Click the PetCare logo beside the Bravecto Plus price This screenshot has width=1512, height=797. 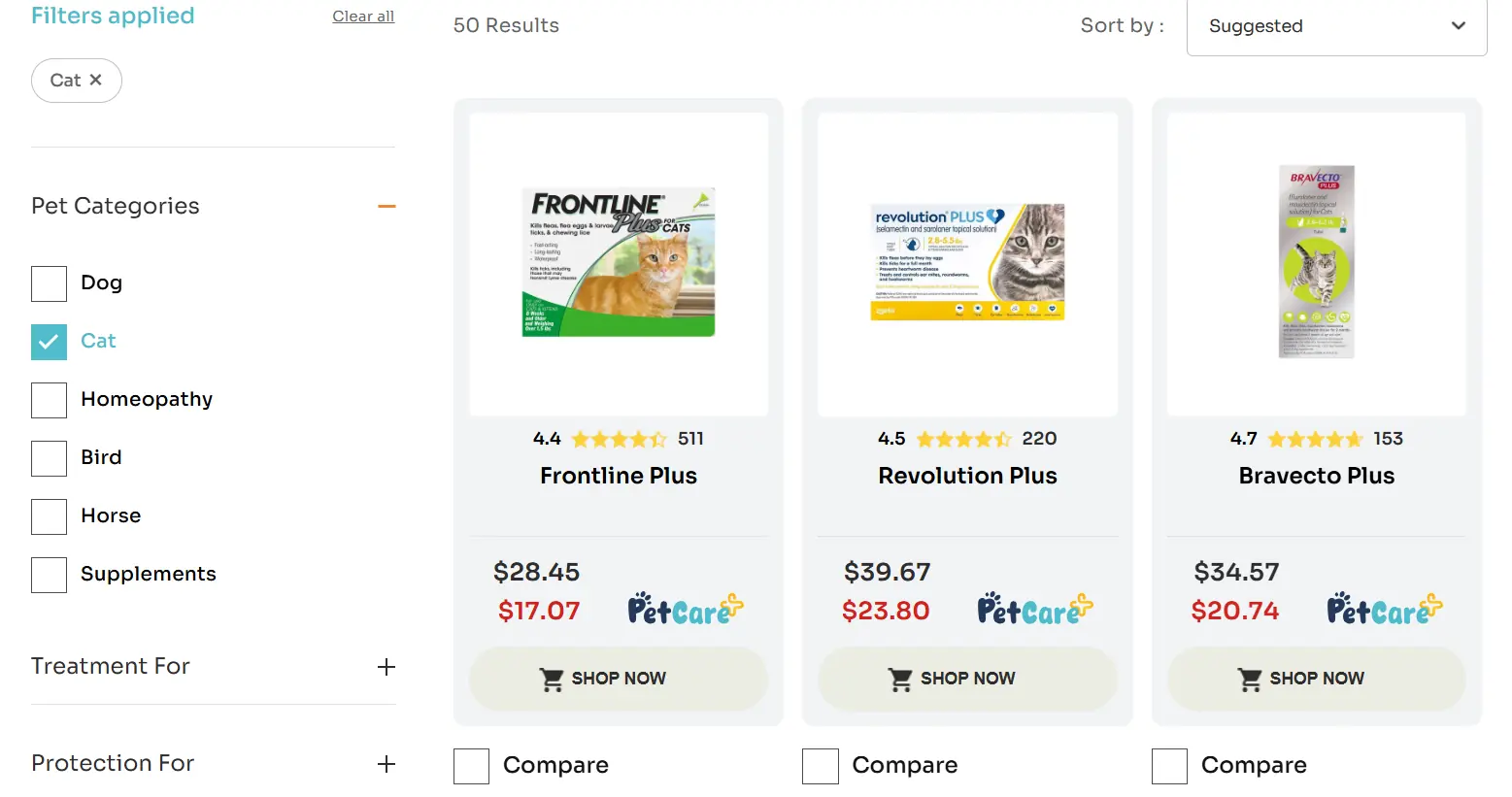(1383, 608)
